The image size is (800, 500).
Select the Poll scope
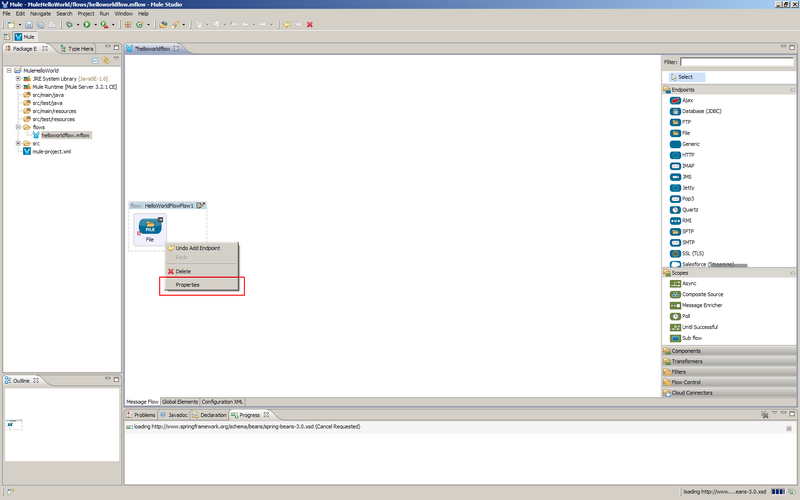tap(680, 316)
